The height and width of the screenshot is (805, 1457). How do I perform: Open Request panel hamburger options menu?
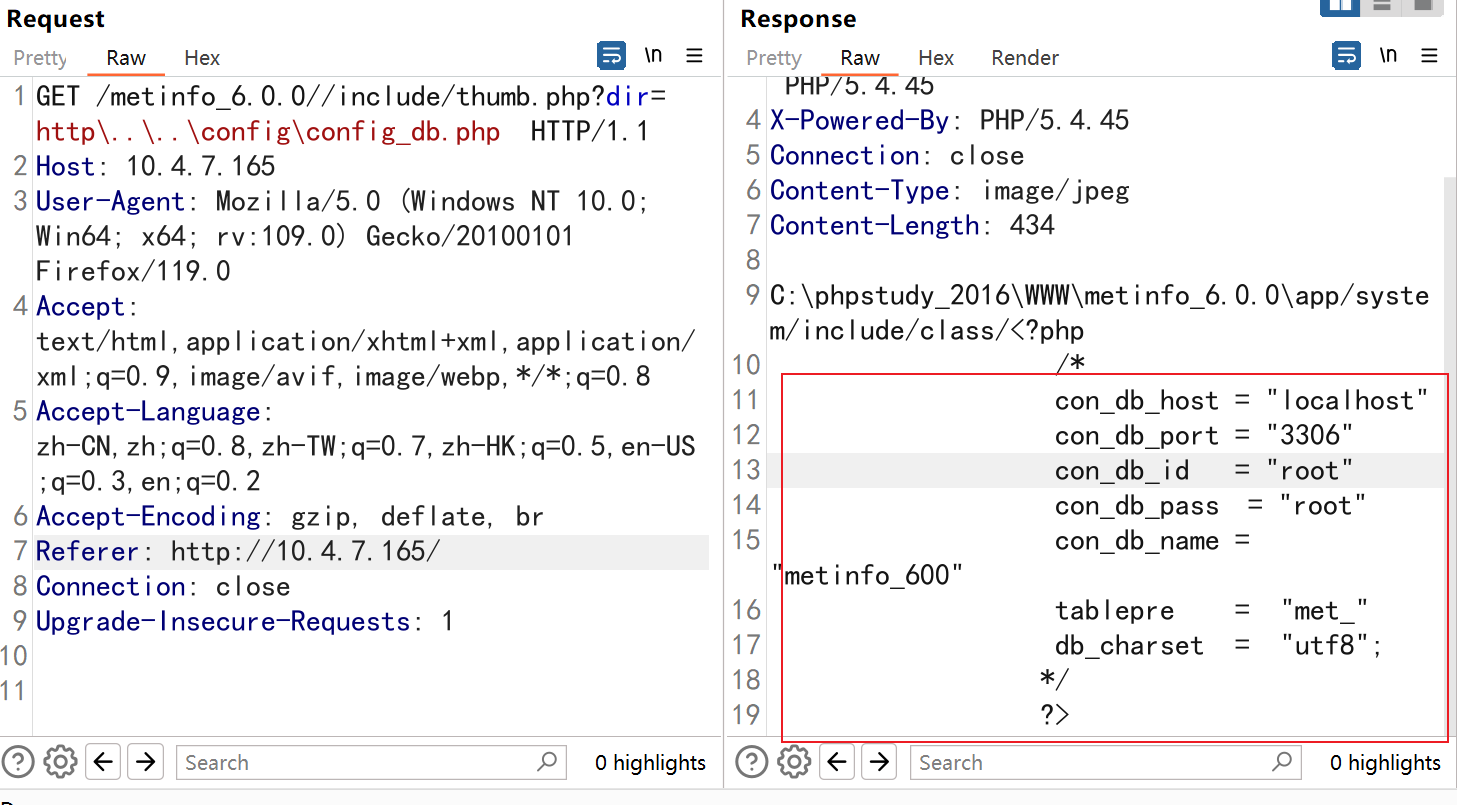pos(695,55)
